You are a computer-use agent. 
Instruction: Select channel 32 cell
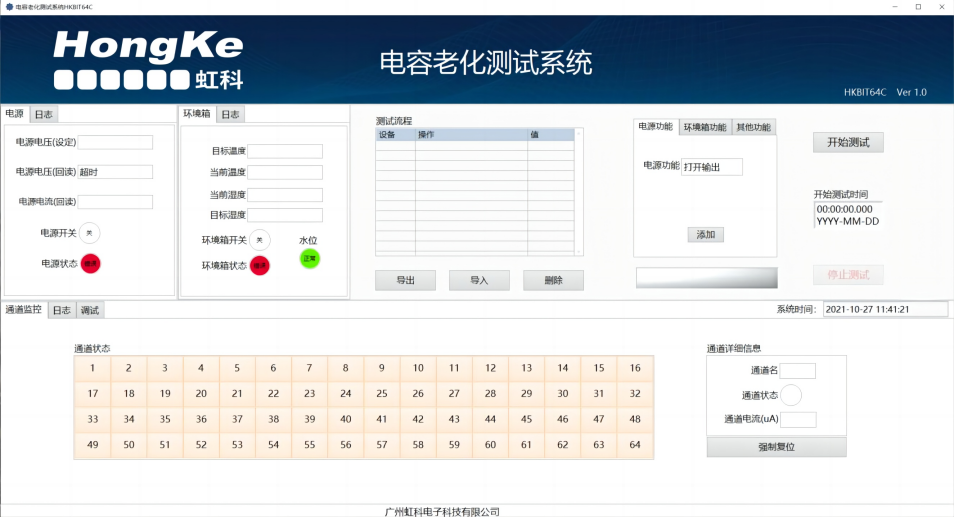coord(635,394)
